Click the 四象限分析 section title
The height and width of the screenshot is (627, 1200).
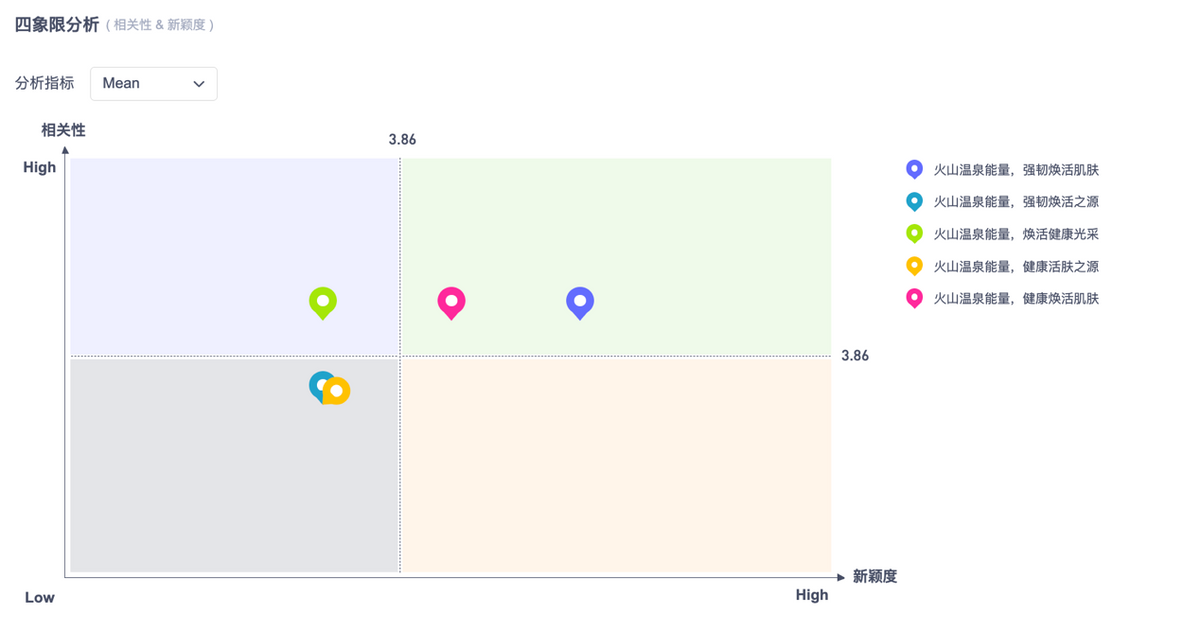(57, 24)
